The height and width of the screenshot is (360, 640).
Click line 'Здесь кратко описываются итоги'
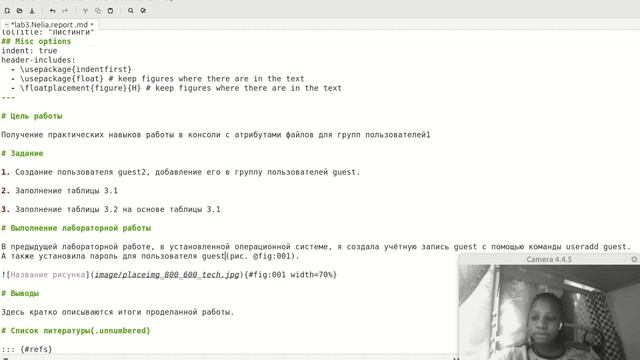click(118, 312)
